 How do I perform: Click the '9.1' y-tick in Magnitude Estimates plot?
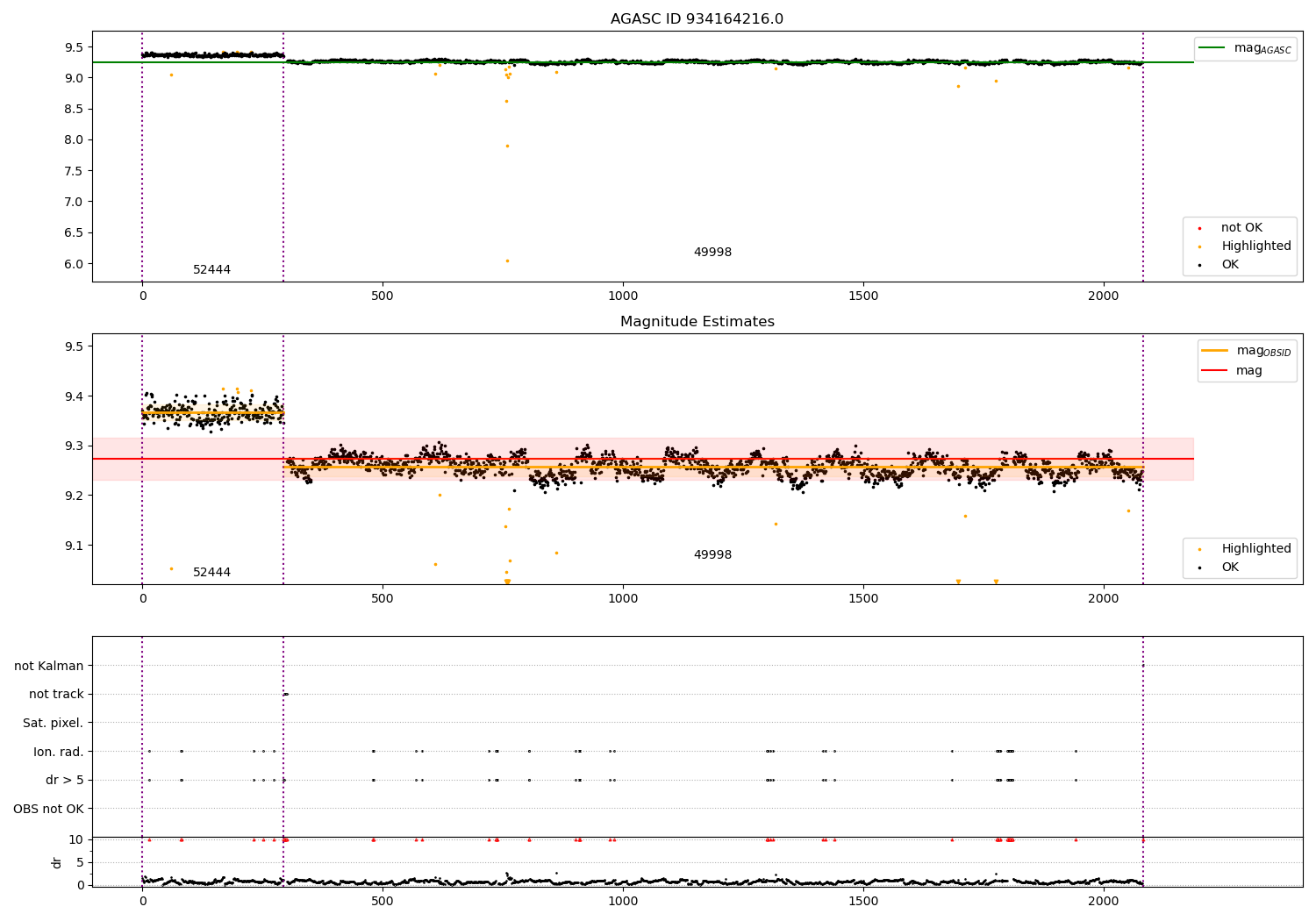coord(74,546)
